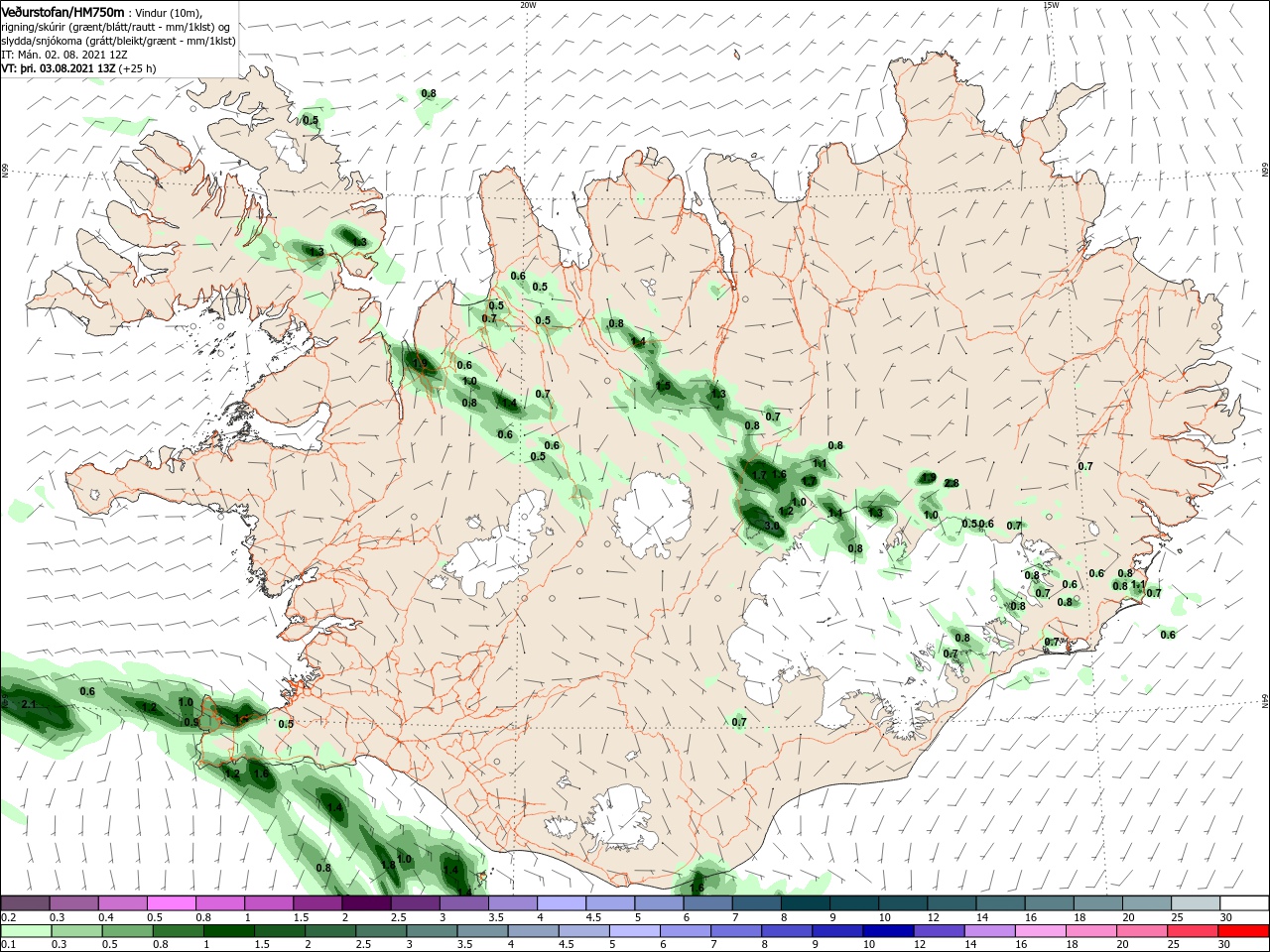Viewport: 1270px width, 952px height.
Task: Click the 0.1 label in the rain legend
Action: (x=8, y=945)
